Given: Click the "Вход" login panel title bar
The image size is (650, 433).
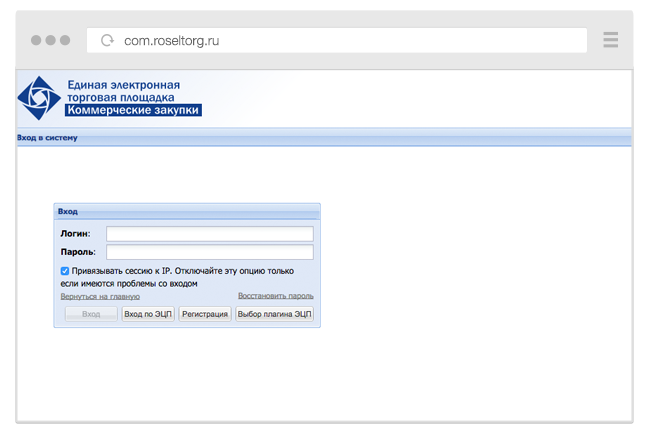Looking at the screenshot, I should point(187,212).
